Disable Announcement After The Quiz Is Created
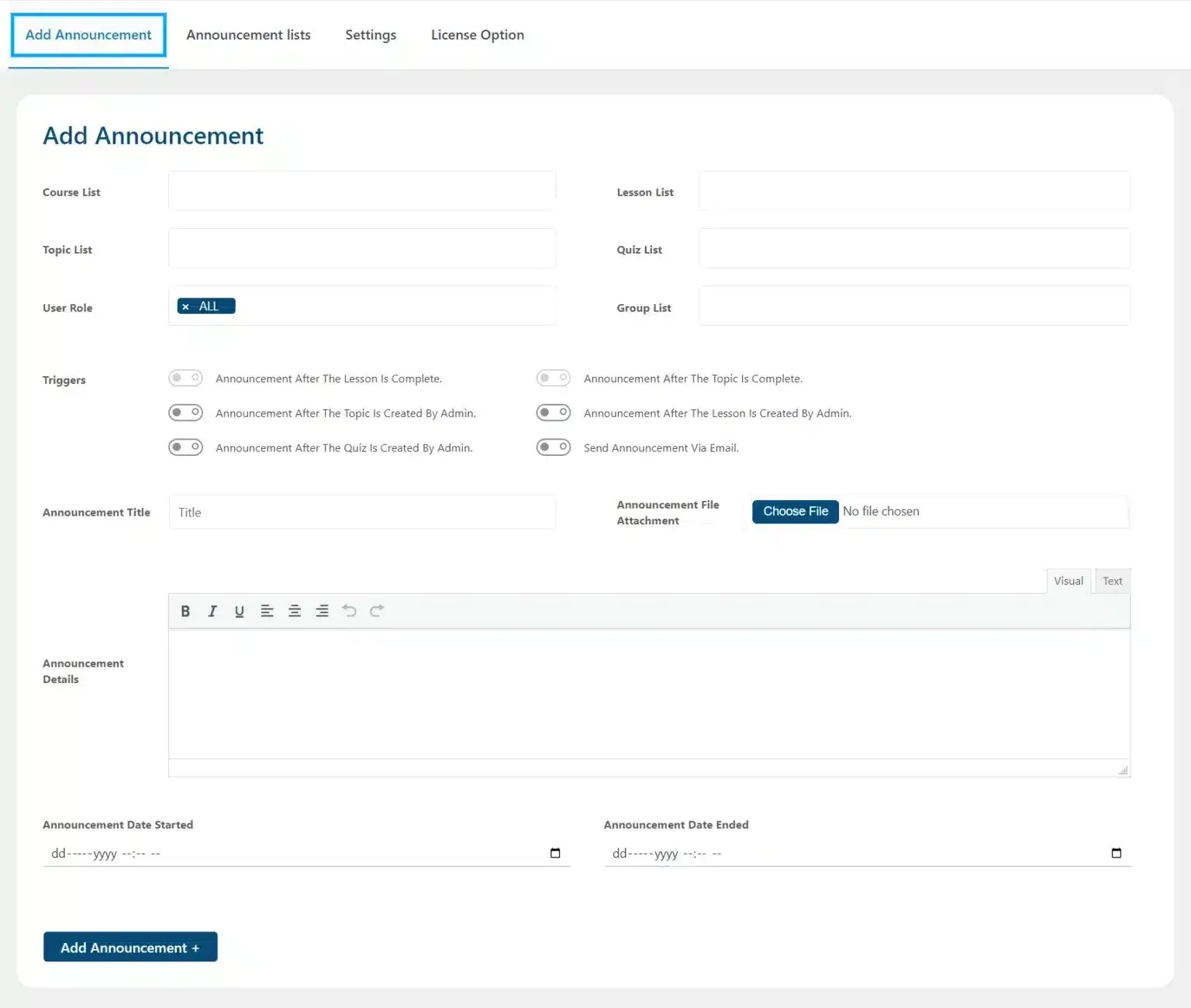 [x=185, y=447]
